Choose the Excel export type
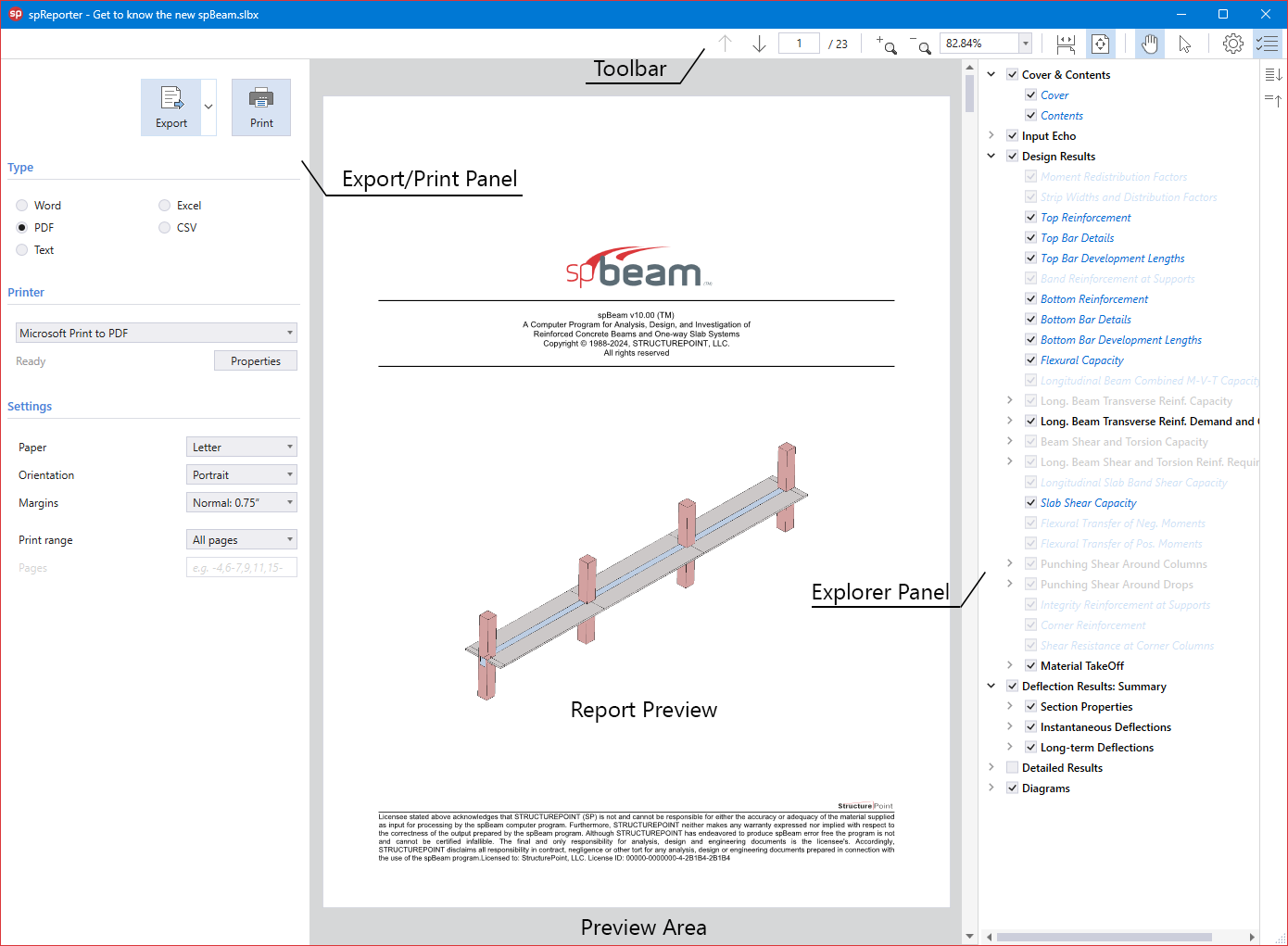The image size is (1288, 946). click(x=165, y=206)
